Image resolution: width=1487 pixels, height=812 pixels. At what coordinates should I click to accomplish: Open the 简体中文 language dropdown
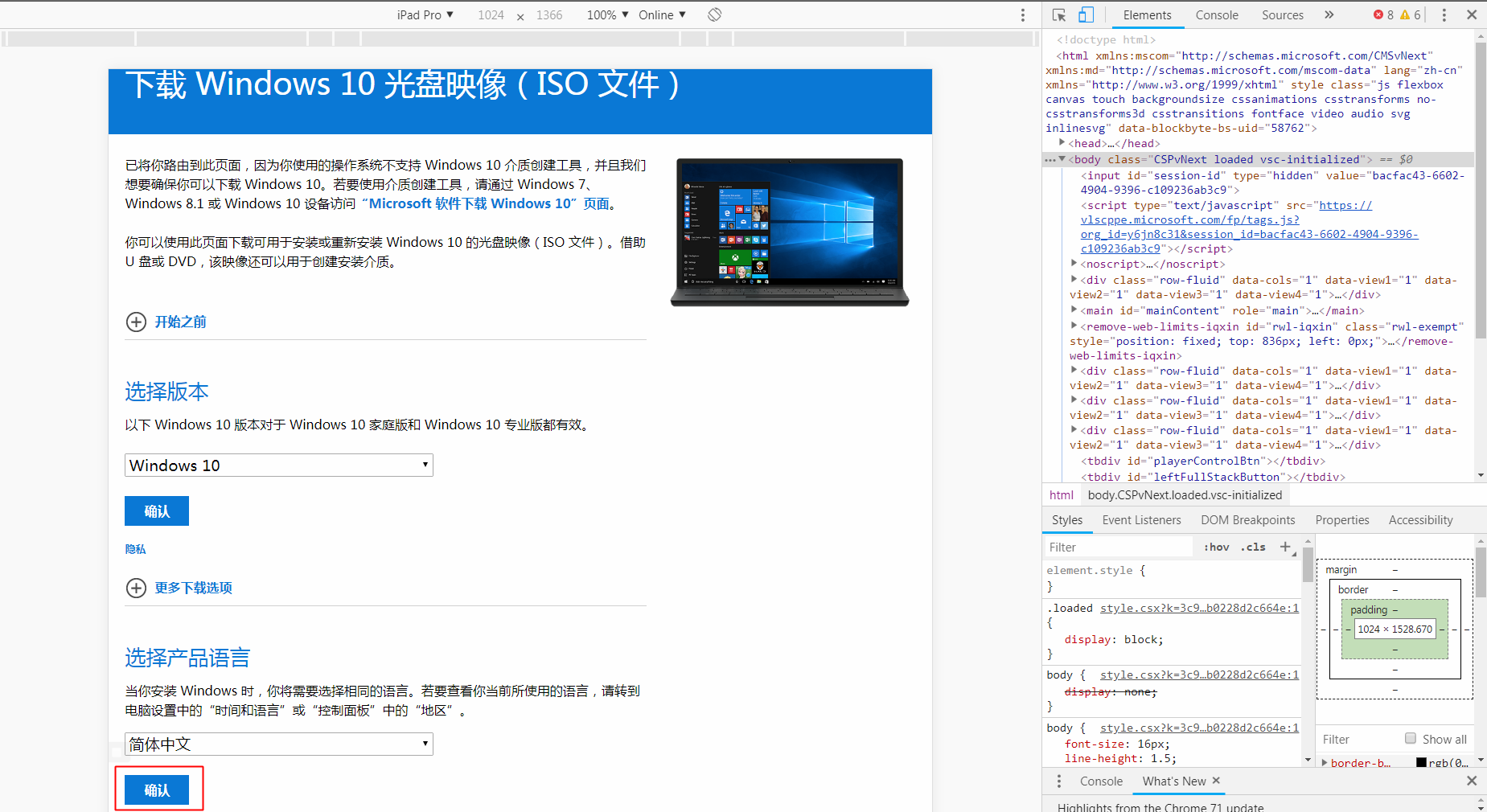(279, 744)
